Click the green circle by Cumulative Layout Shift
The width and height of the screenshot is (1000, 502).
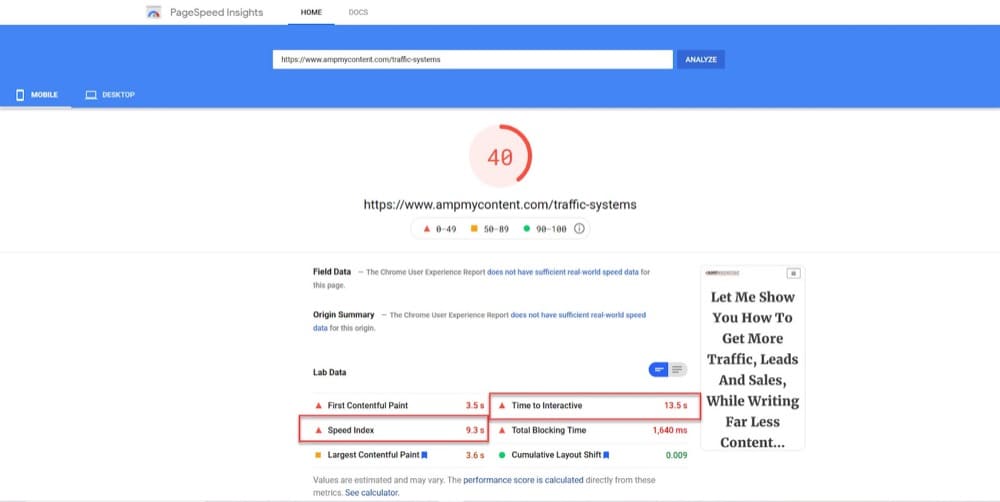click(502, 455)
